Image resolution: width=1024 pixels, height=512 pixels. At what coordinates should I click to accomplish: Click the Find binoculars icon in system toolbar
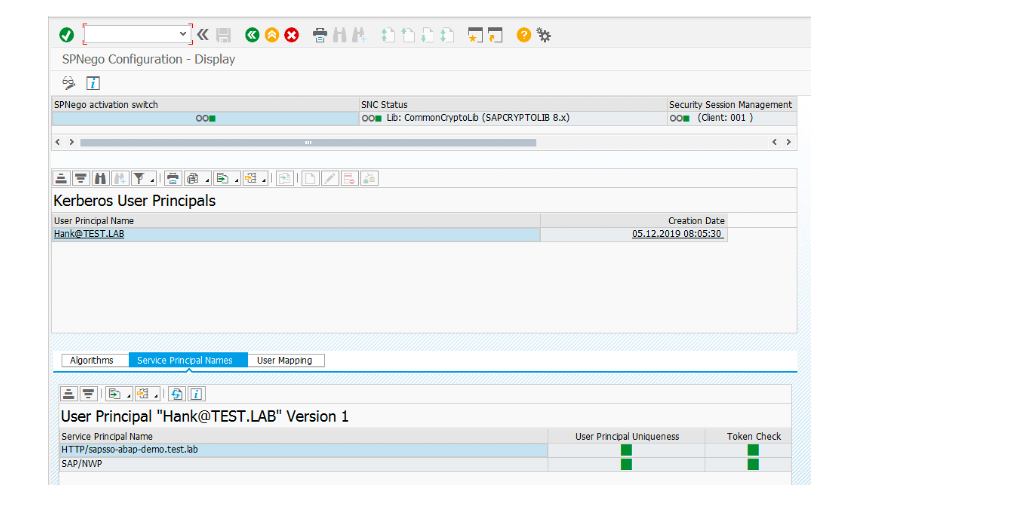coord(339,35)
